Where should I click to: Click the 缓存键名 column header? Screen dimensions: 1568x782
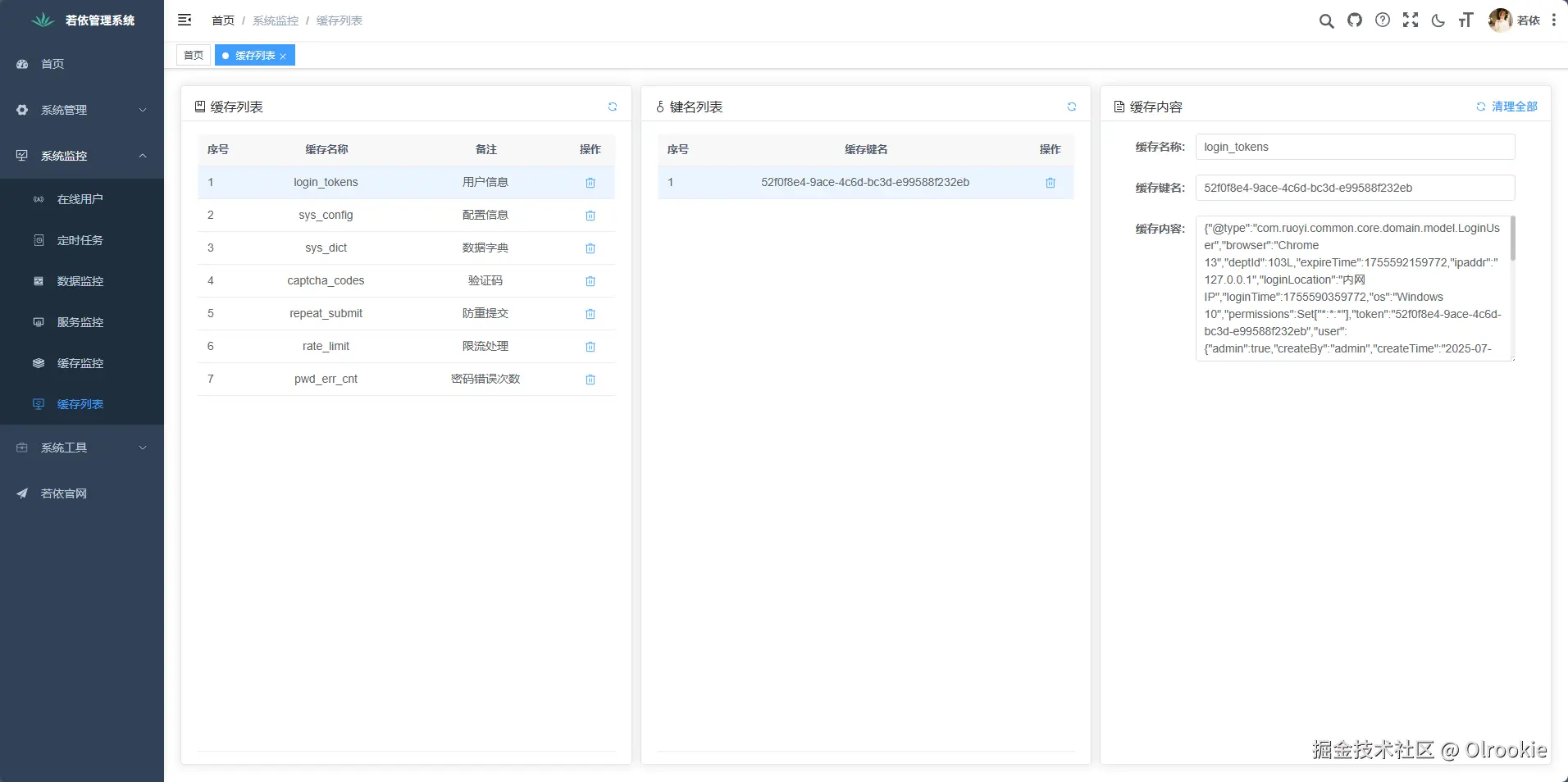tap(866, 149)
